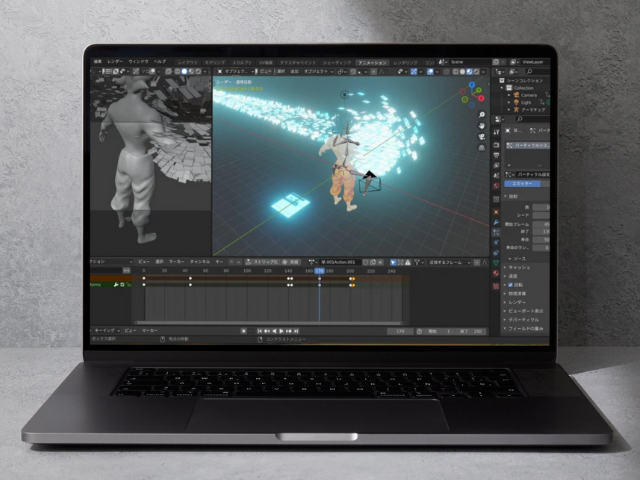Open the Texture properties tab icon

pos(496,286)
